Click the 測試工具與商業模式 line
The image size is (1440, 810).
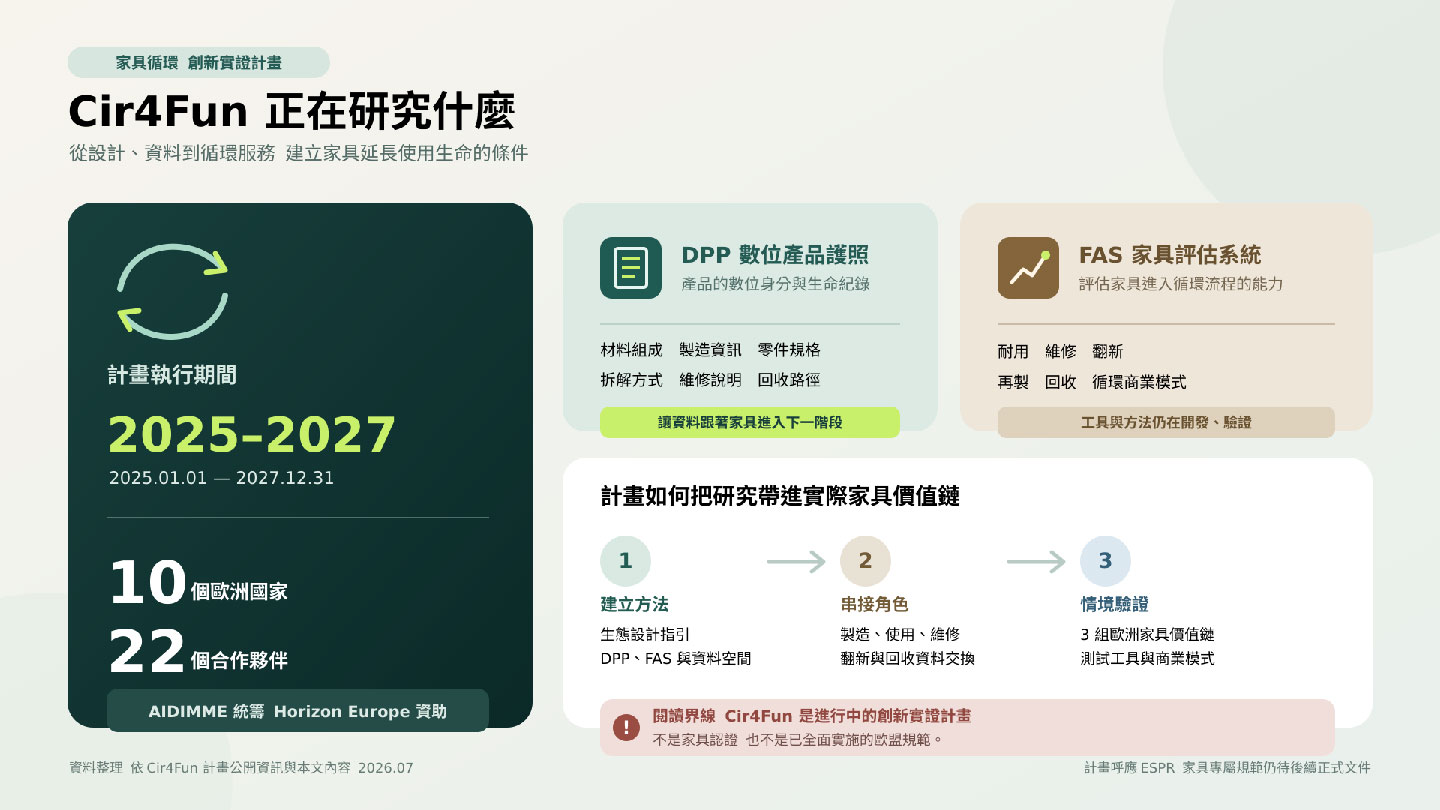click(x=1147, y=658)
